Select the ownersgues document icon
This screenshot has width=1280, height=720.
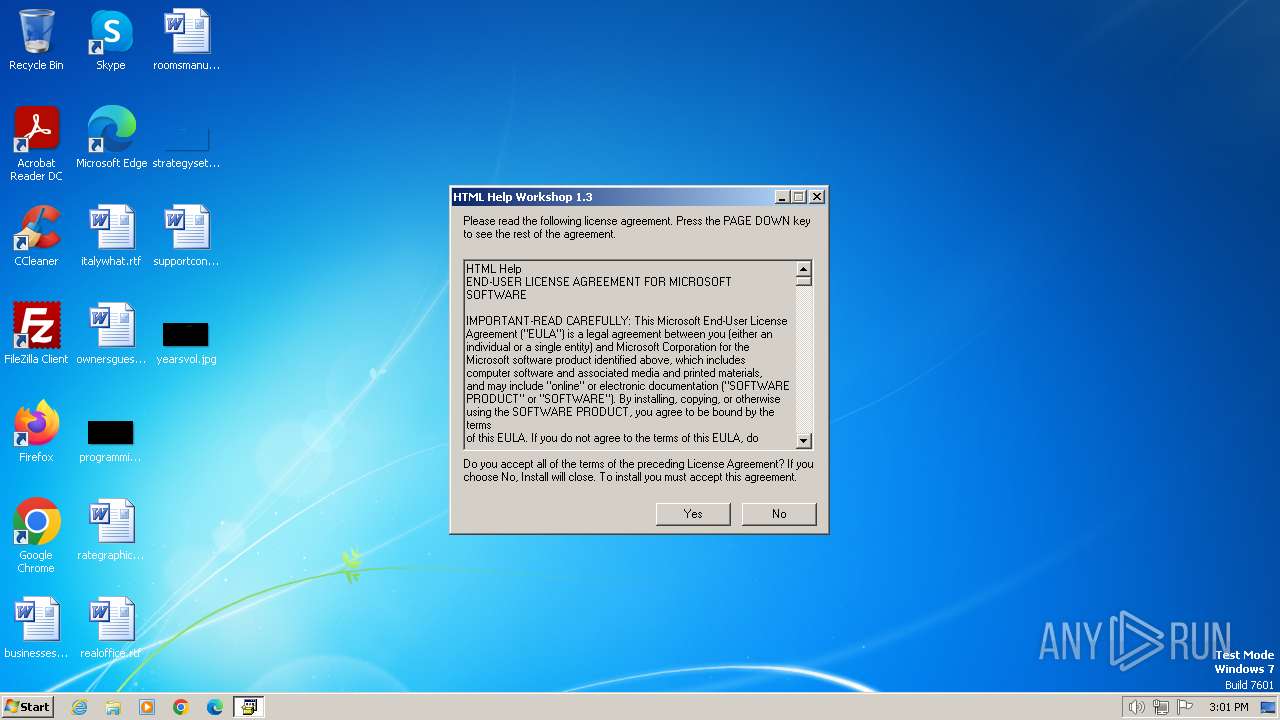[x=111, y=334]
